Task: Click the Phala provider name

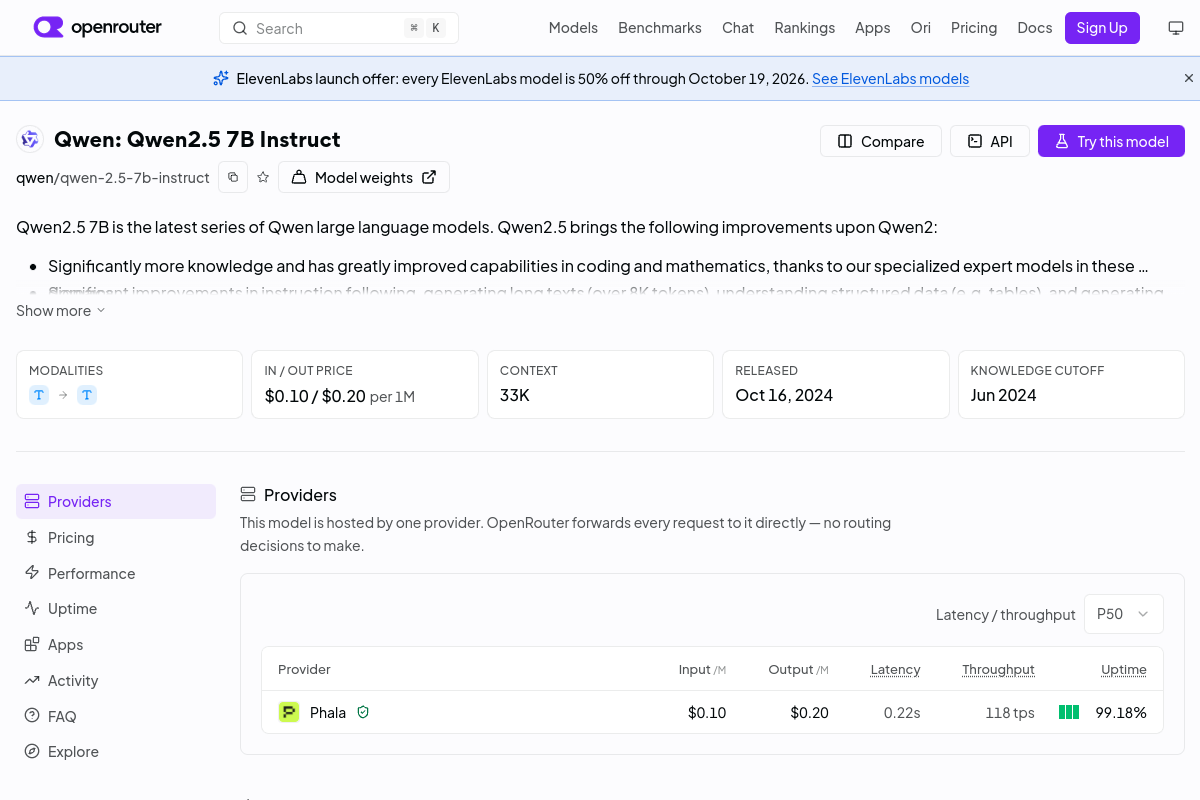Action: [x=328, y=712]
